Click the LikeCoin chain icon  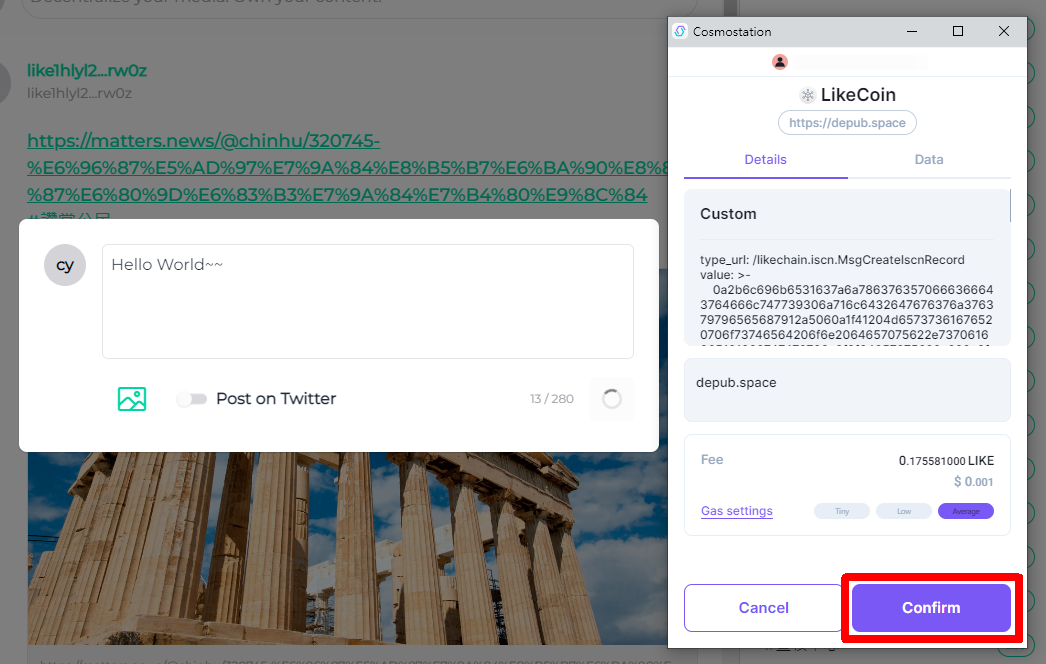click(x=808, y=96)
